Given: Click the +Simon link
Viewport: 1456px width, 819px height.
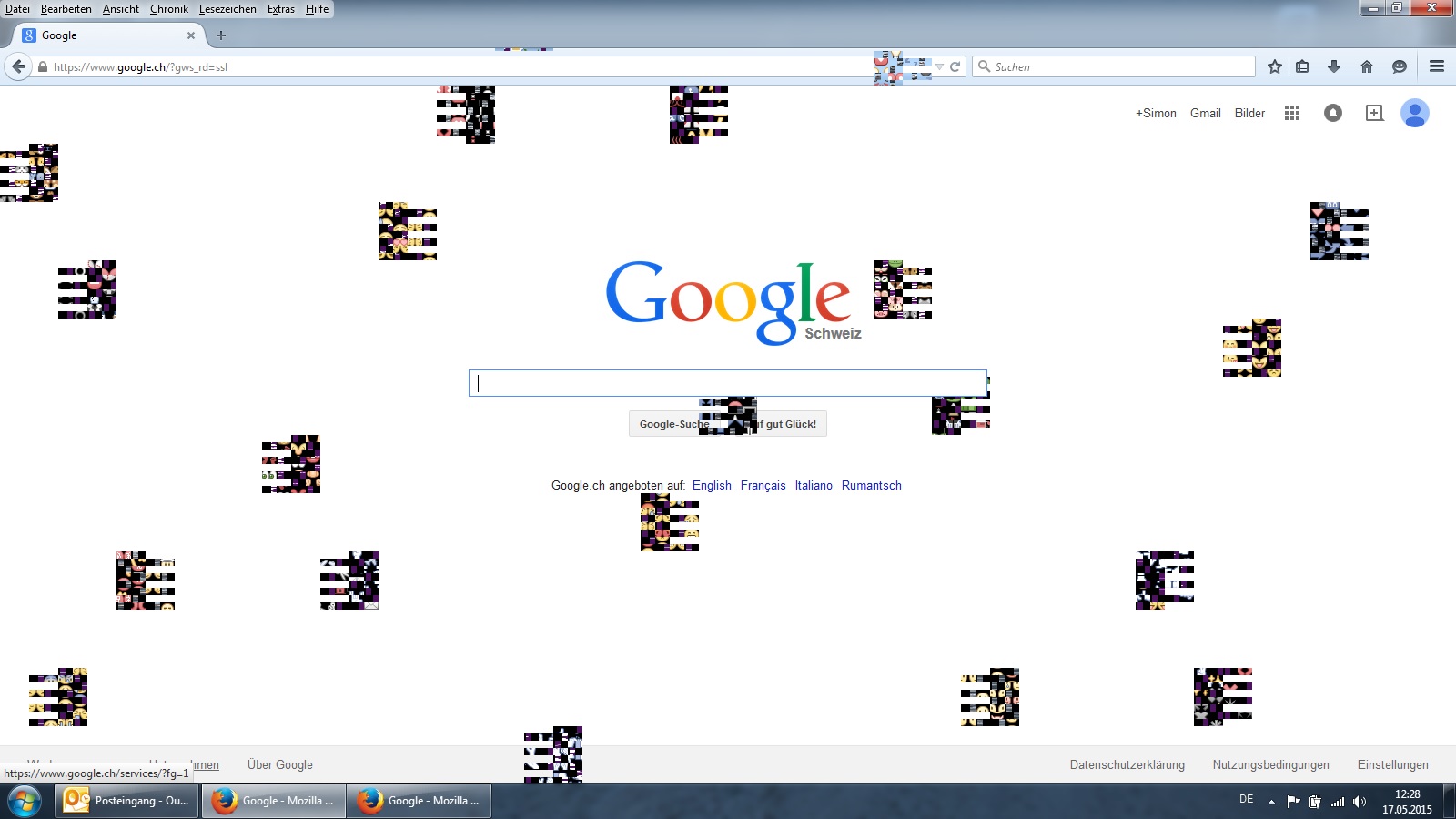Looking at the screenshot, I should [1156, 113].
